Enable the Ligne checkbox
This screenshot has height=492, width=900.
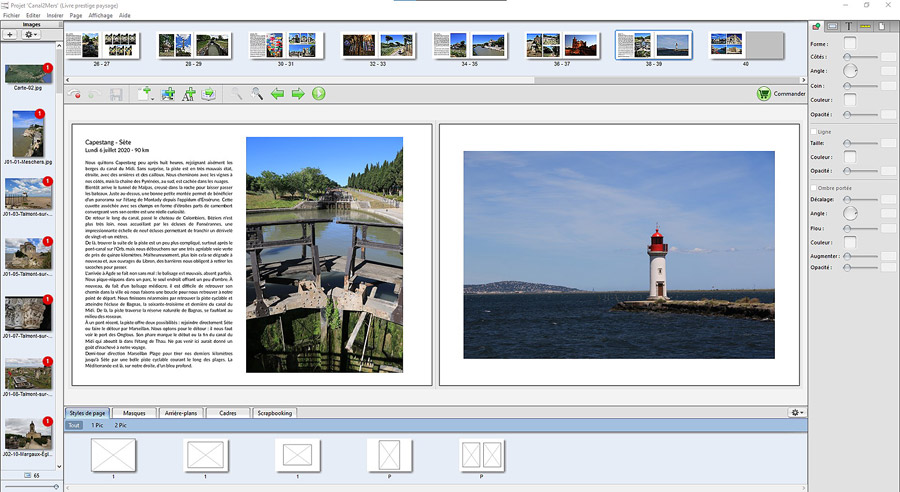point(813,131)
